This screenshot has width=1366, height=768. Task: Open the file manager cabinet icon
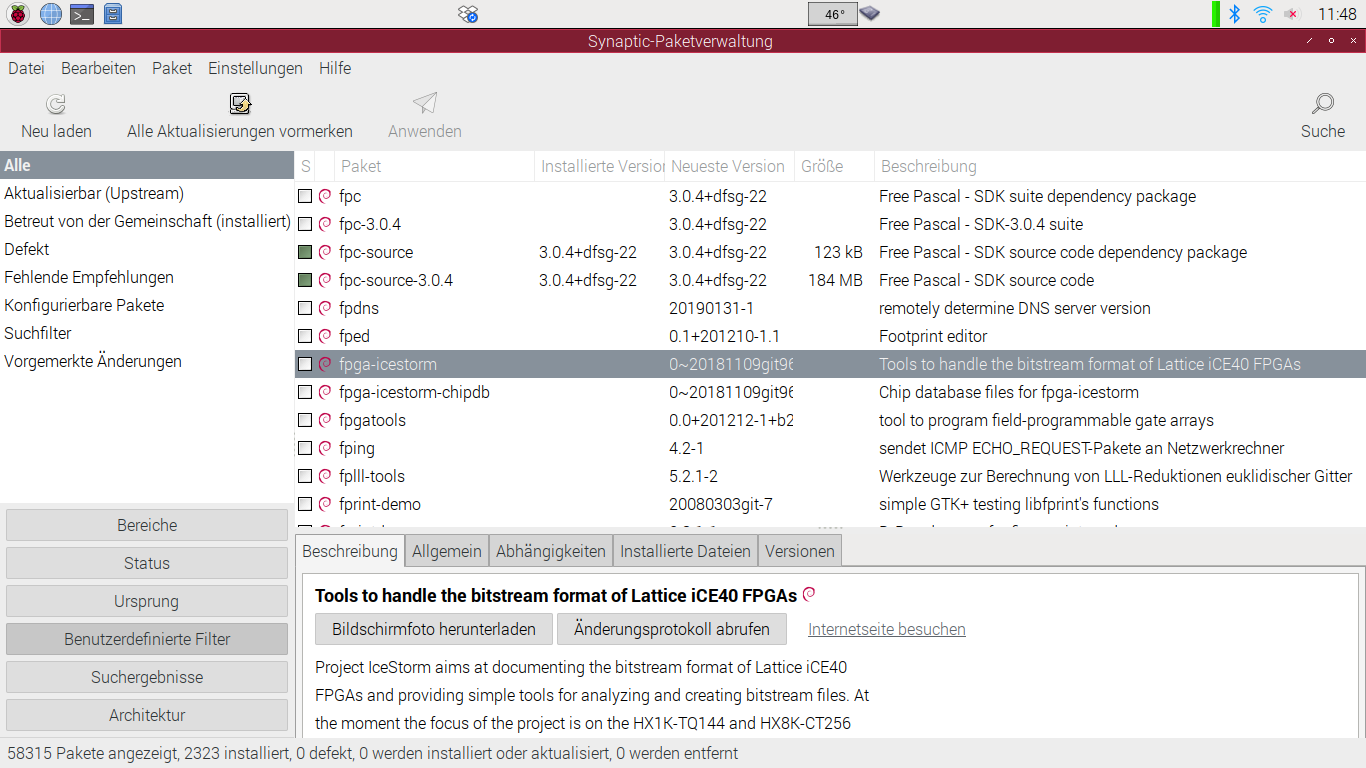(x=113, y=14)
